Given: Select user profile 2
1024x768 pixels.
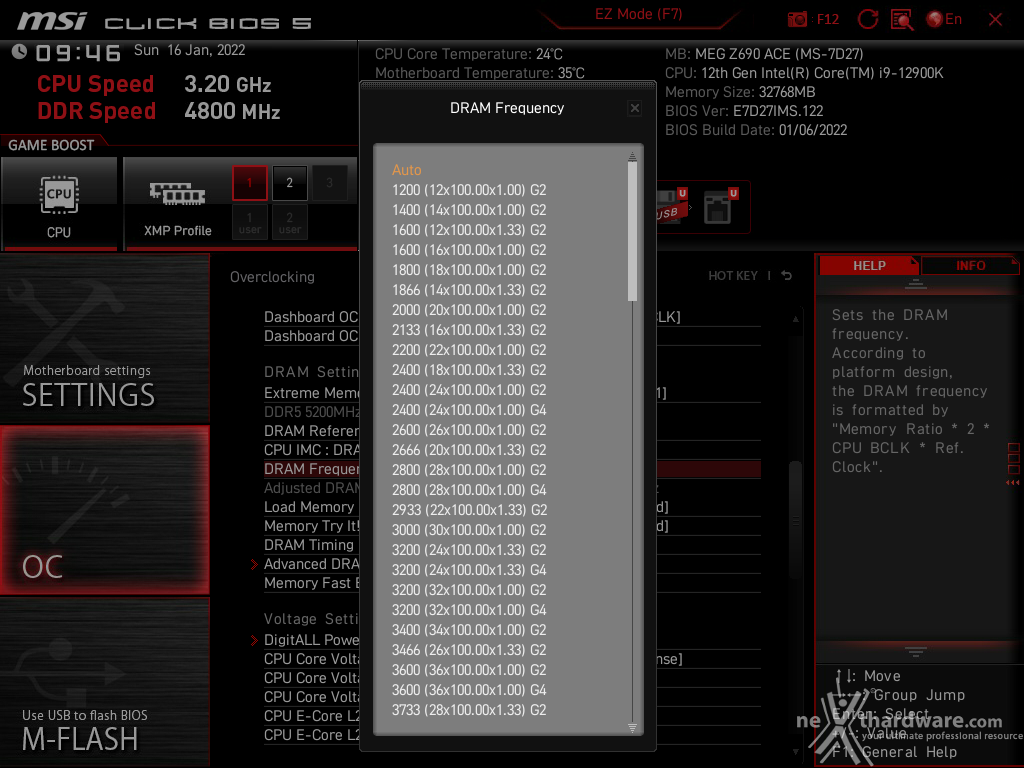Looking at the screenshot, I should click(x=289, y=222).
